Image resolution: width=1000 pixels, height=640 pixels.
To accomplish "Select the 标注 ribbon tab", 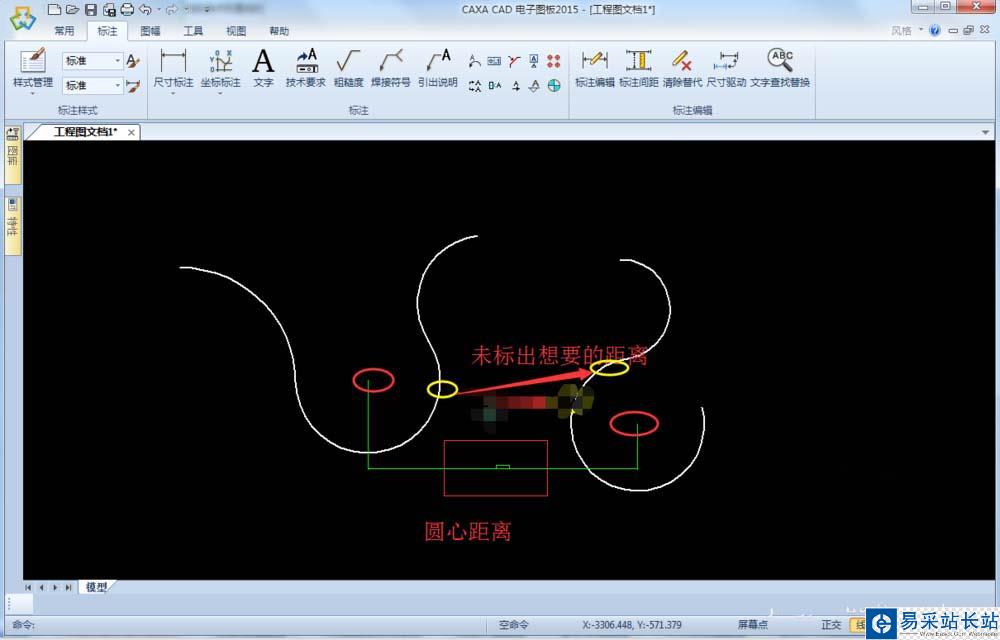I will click(x=107, y=31).
